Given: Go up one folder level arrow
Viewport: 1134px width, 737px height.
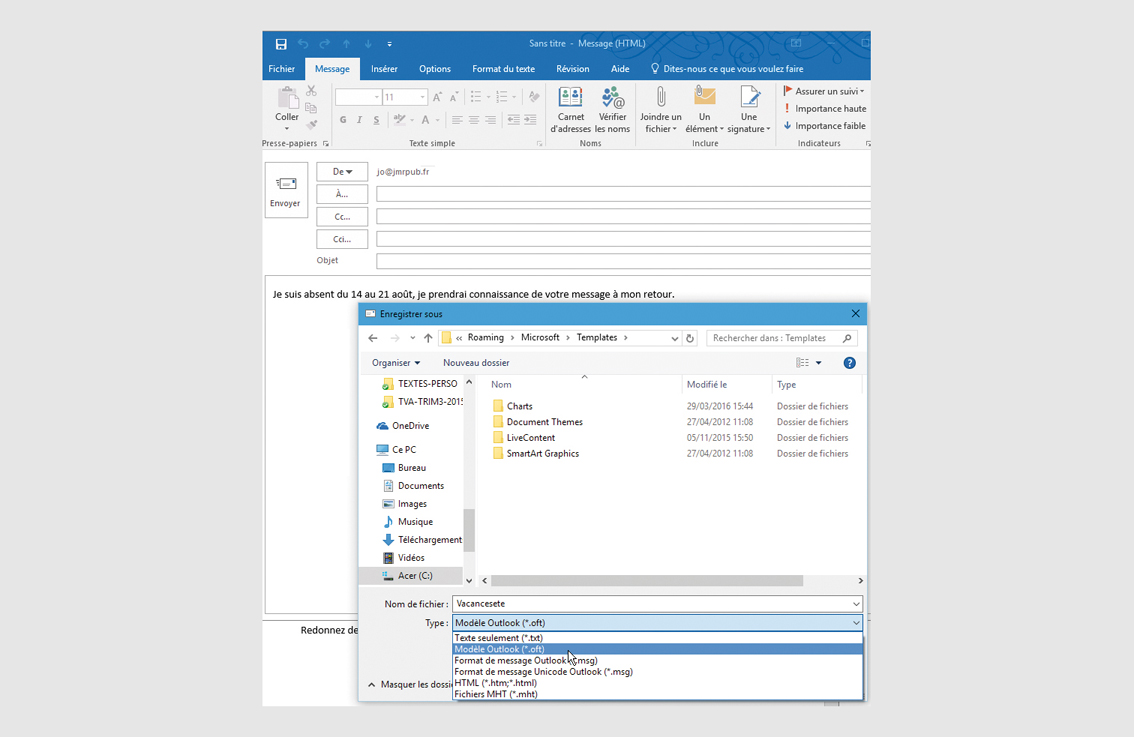Looking at the screenshot, I should (428, 338).
